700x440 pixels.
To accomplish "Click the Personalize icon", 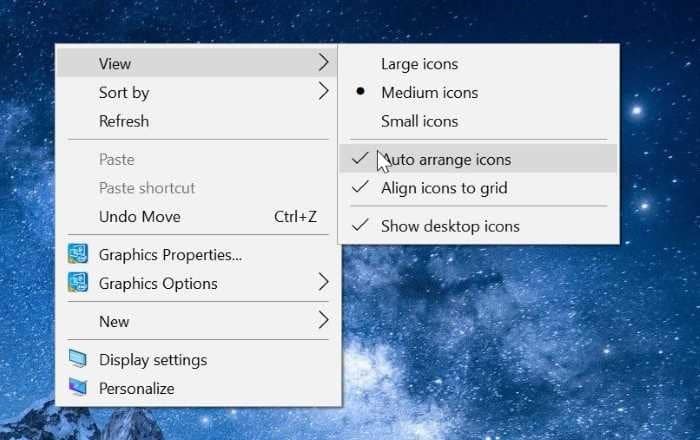I will point(77,388).
